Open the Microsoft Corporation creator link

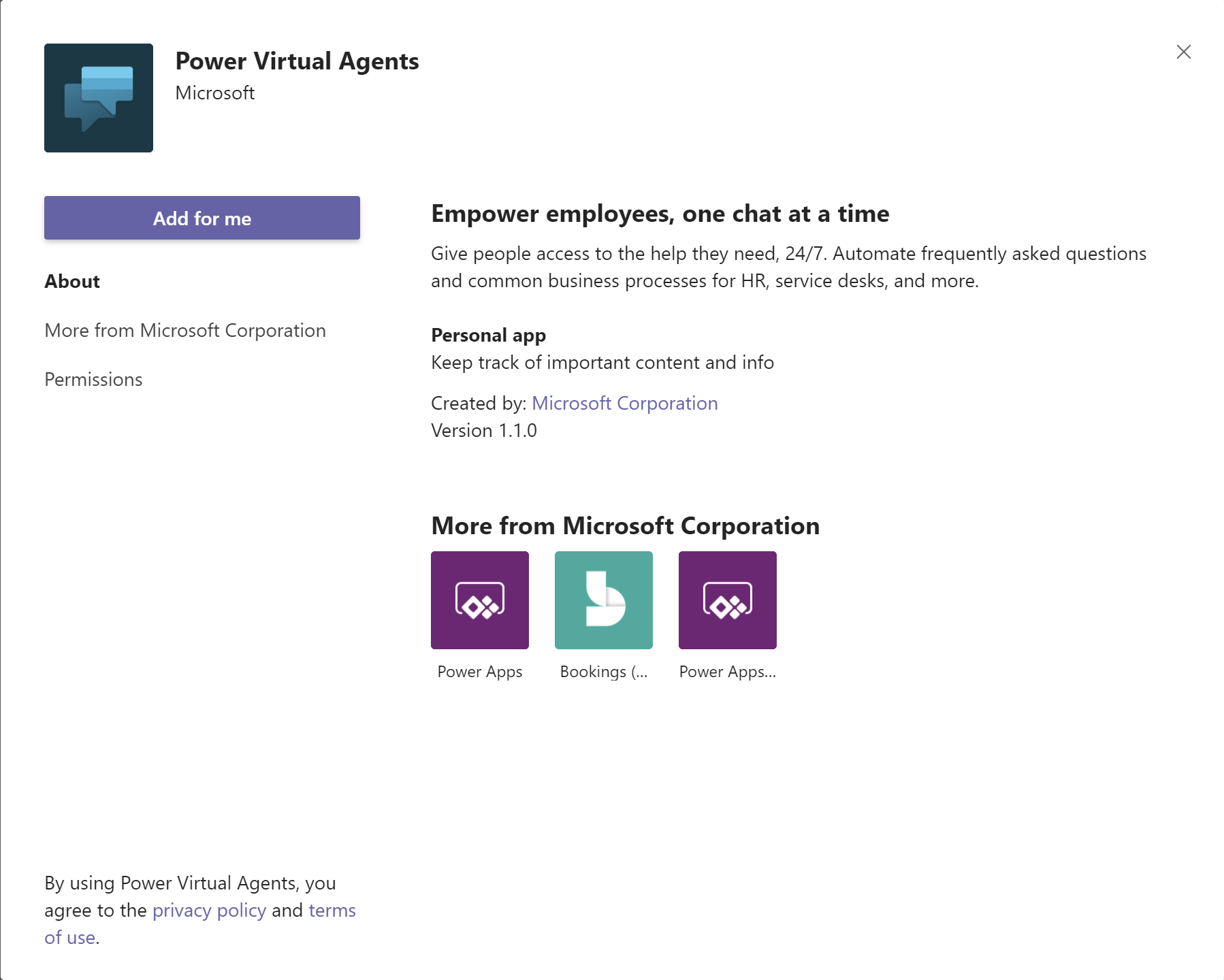625,403
